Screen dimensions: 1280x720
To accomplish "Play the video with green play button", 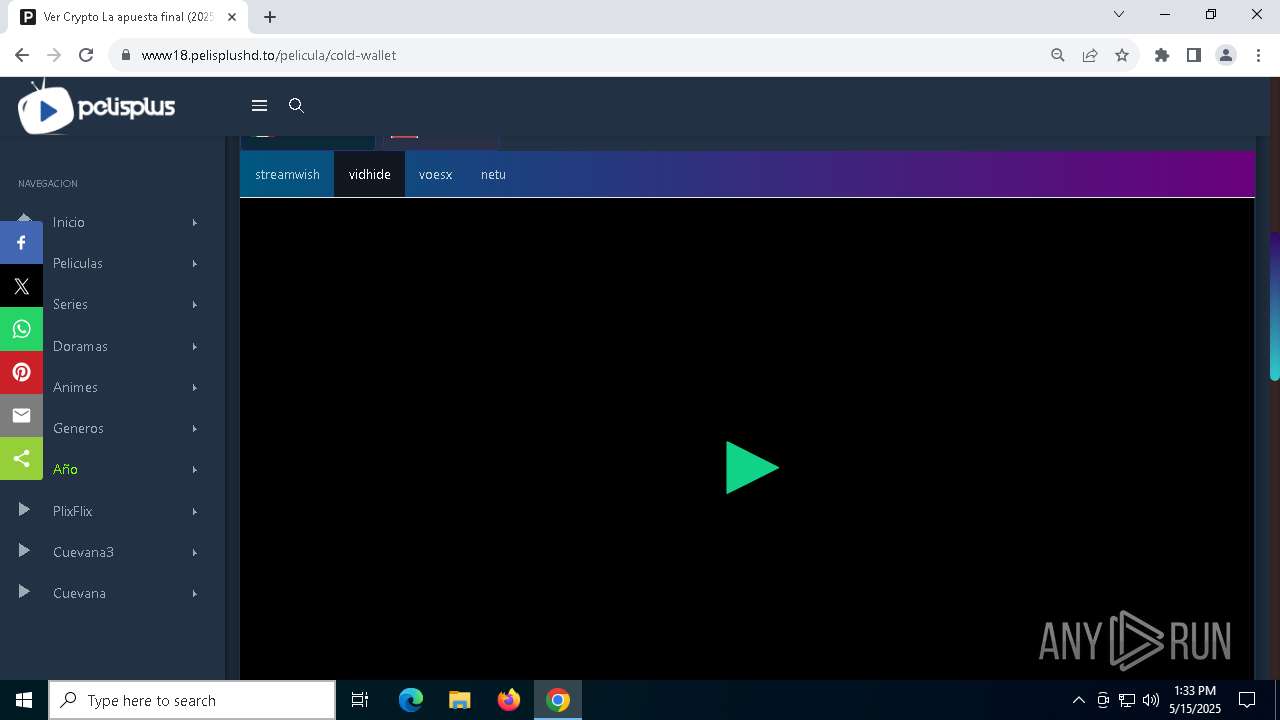I will [x=751, y=467].
